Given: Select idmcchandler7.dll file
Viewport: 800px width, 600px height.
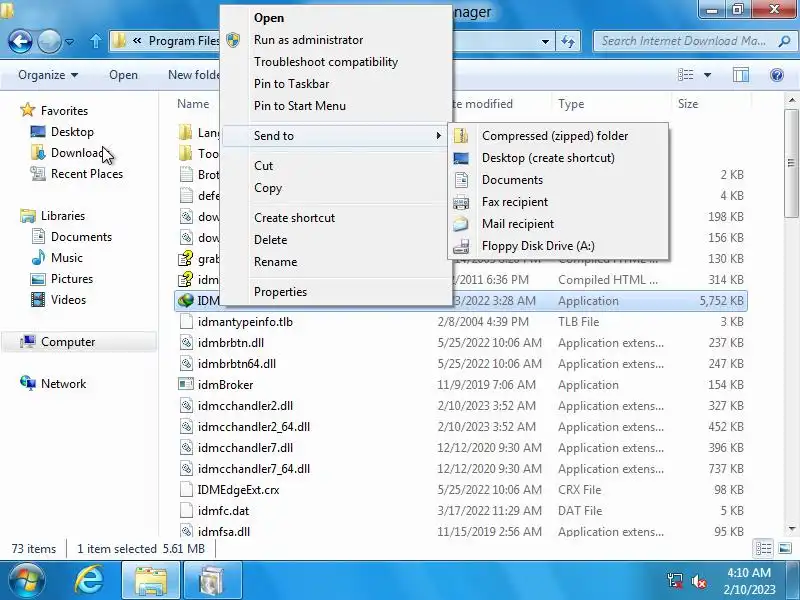Looking at the screenshot, I should point(245,447).
